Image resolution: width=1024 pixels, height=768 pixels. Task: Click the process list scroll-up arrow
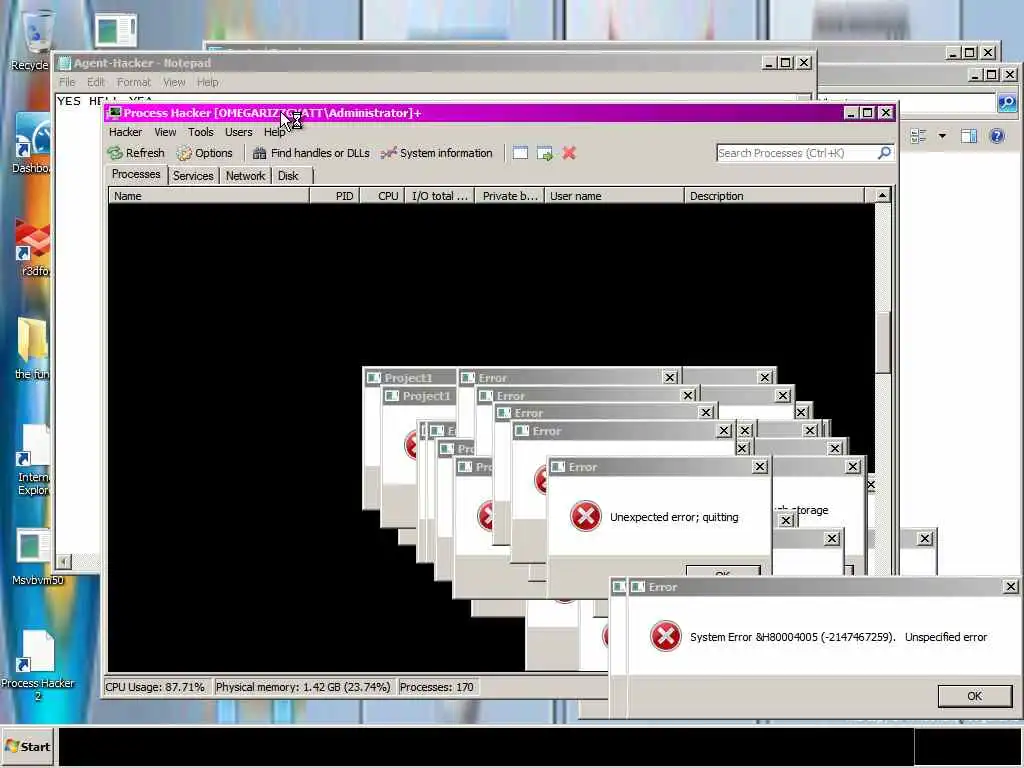tap(882, 195)
